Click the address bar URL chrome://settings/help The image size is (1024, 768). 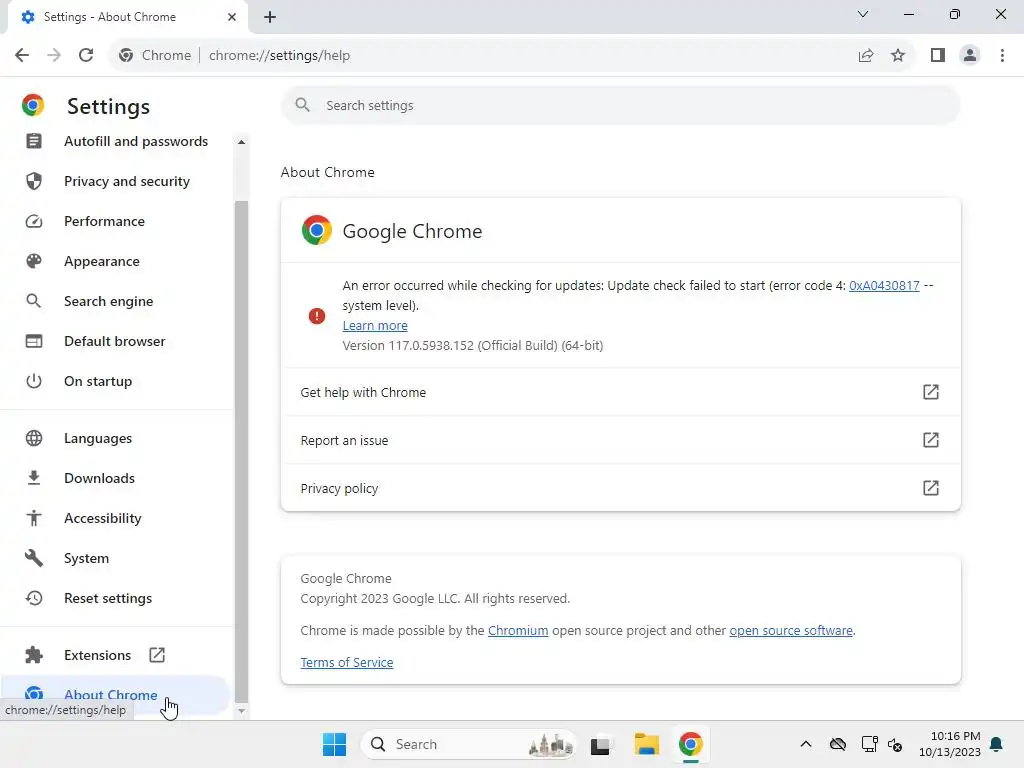pos(280,56)
